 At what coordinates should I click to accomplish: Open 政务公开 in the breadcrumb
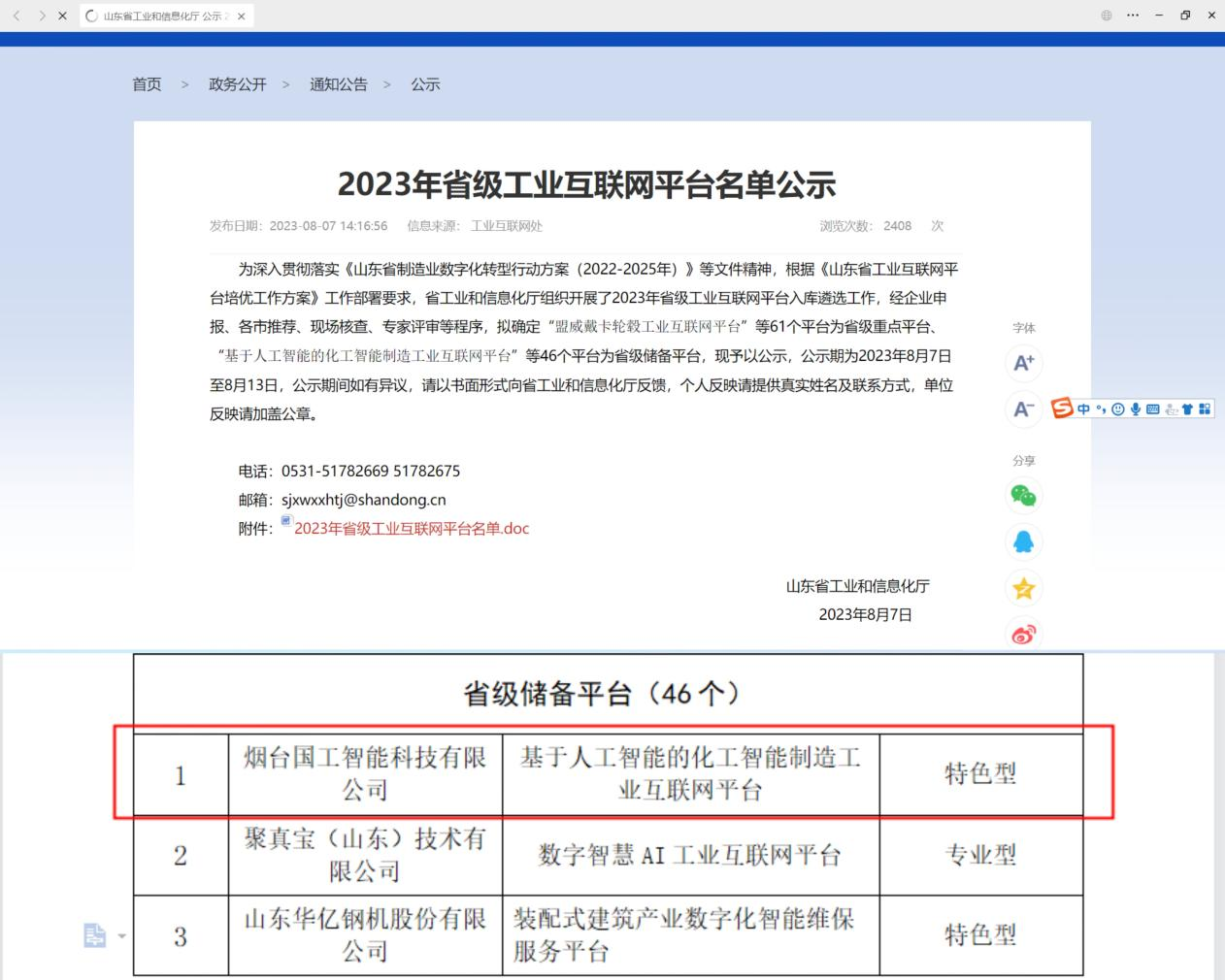tap(237, 84)
